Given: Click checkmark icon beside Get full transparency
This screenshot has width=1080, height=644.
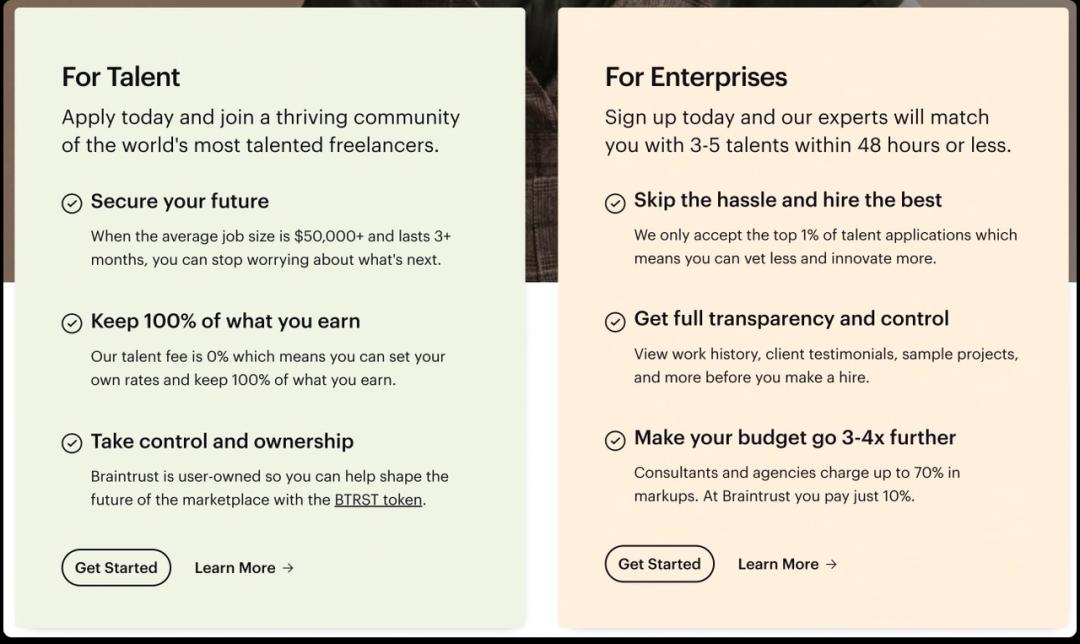Looking at the screenshot, I should click(x=615, y=321).
